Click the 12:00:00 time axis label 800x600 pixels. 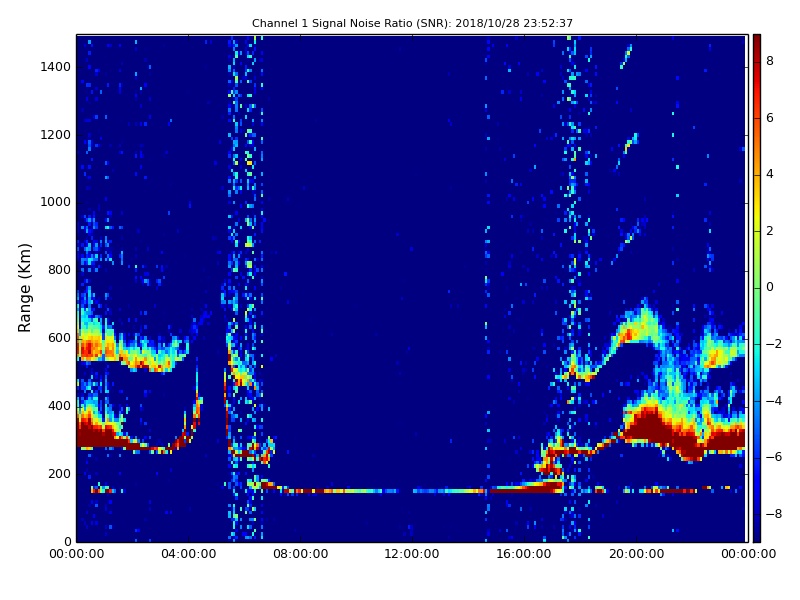[x=412, y=554]
